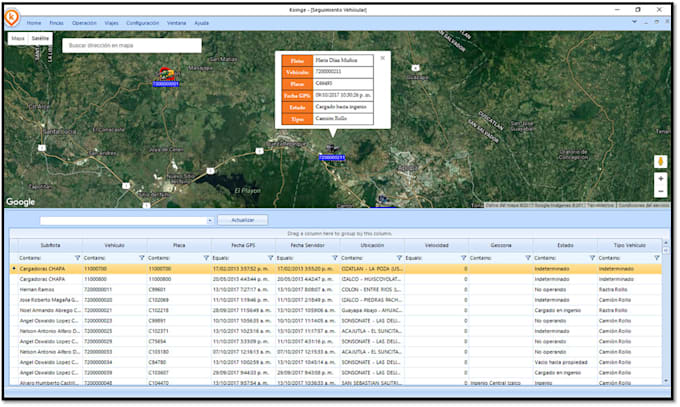Click the map address search field
The width and height of the screenshot is (680, 407).
[x=130, y=45]
